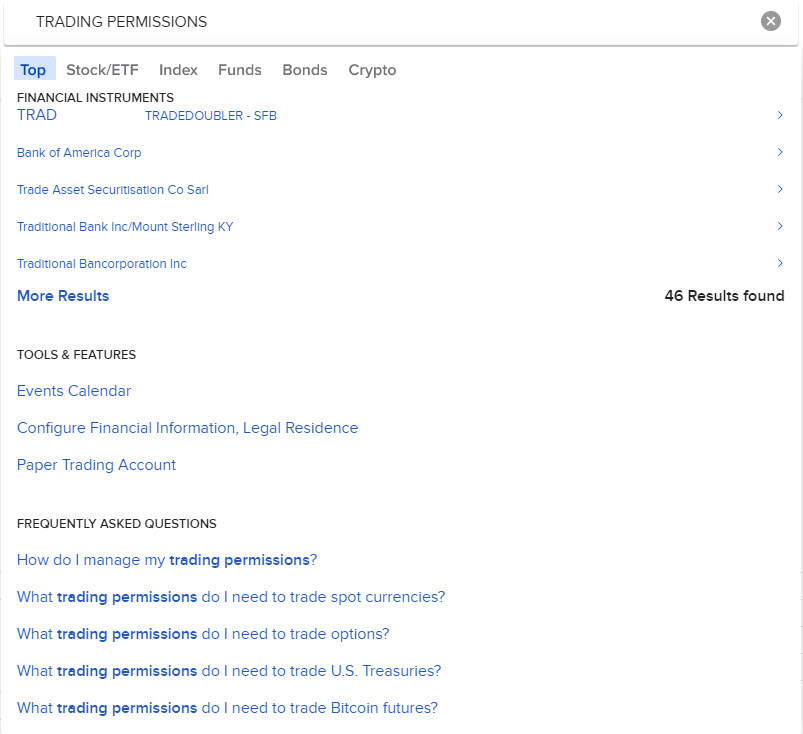Switch to the Crypto tab
Screen dimensions: 803x734
click(x=371, y=70)
